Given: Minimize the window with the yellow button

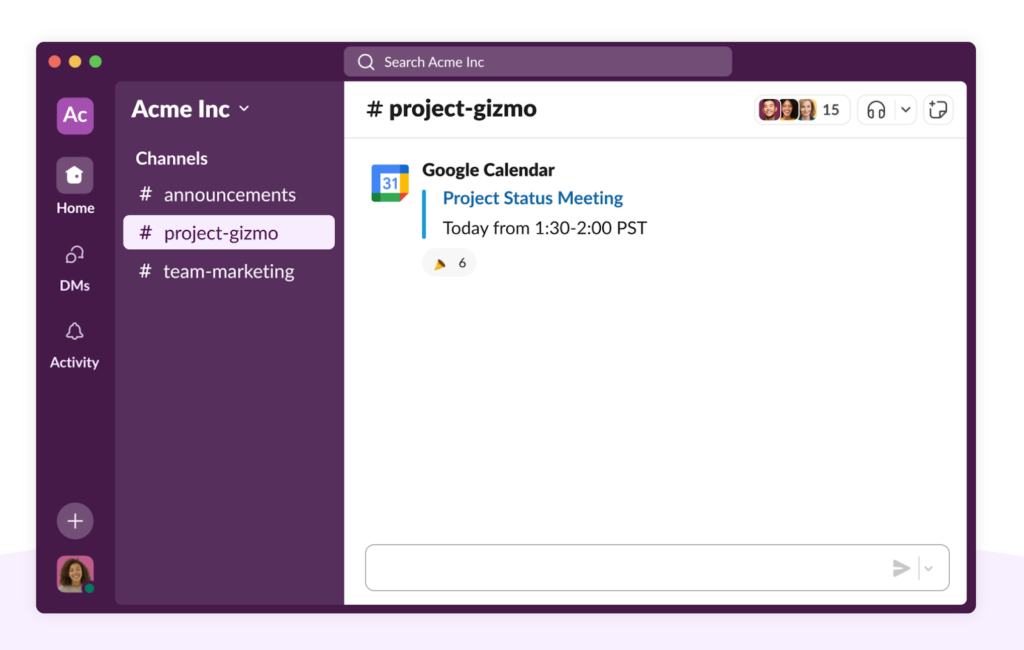Looking at the screenshot, I should (75, 61).
